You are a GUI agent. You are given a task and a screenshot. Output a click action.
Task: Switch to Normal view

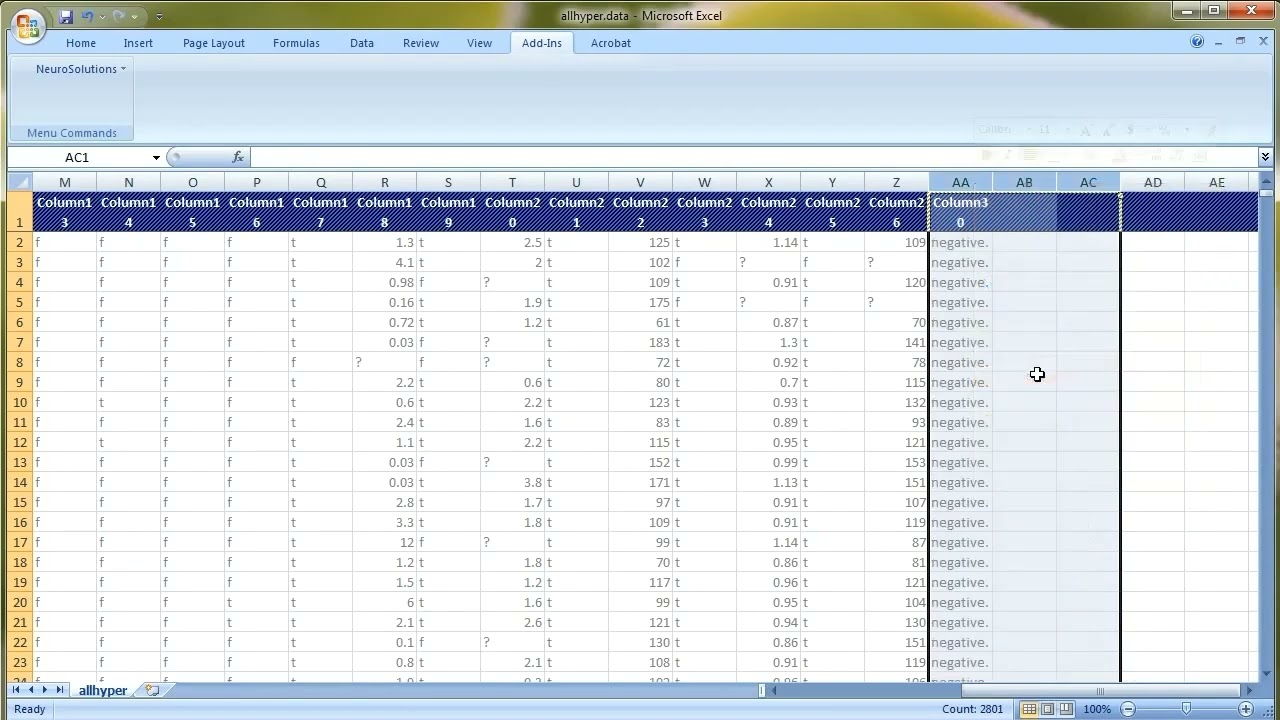coord(1029,709)
